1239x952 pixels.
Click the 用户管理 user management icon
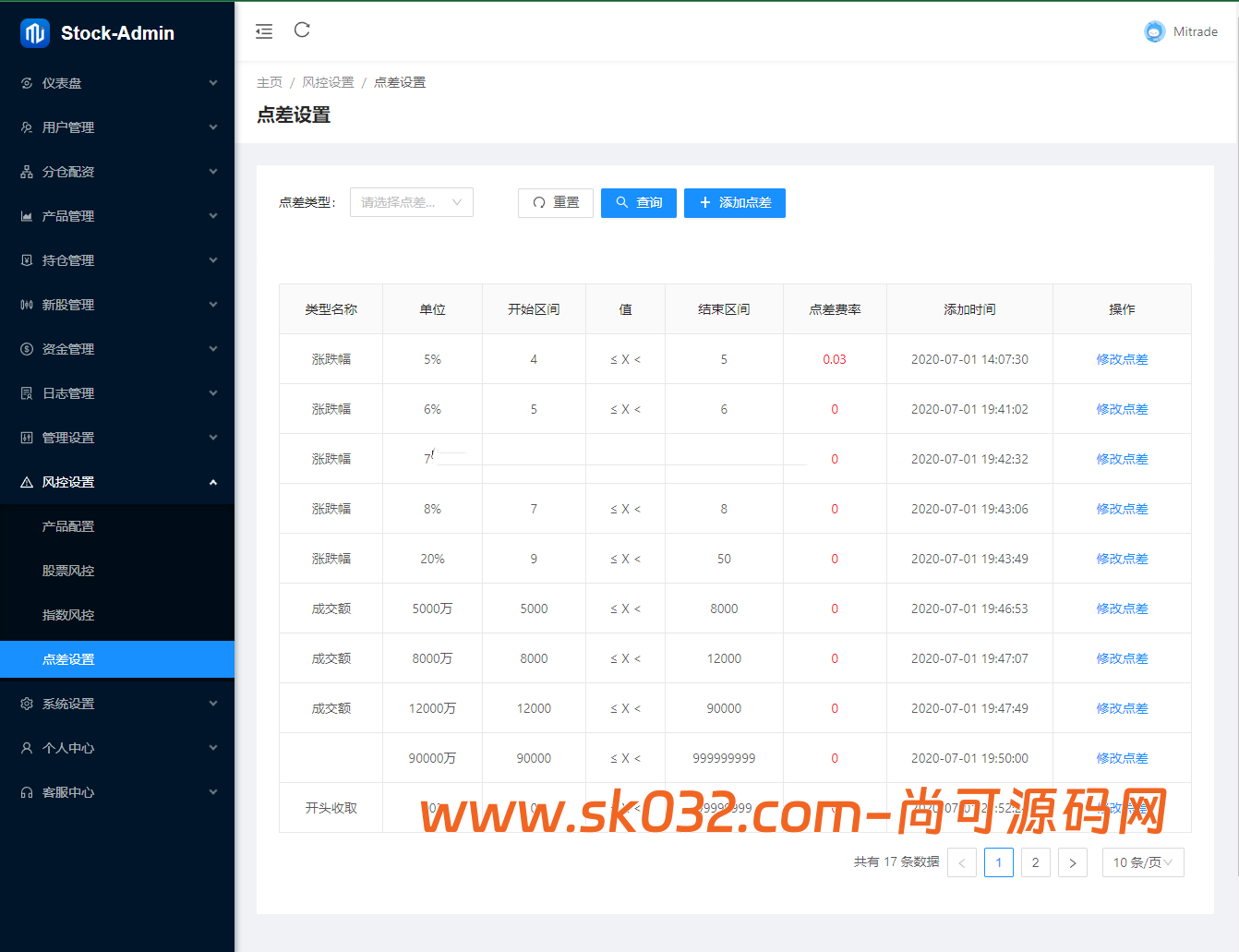(27, 127)
